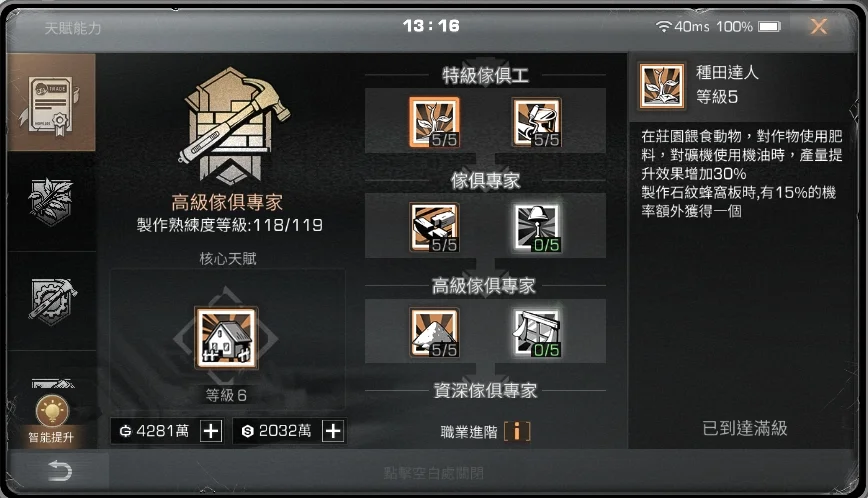Add silver currency with plus button
This screenshot has width=868, height=498.
[x=333, y=430]
